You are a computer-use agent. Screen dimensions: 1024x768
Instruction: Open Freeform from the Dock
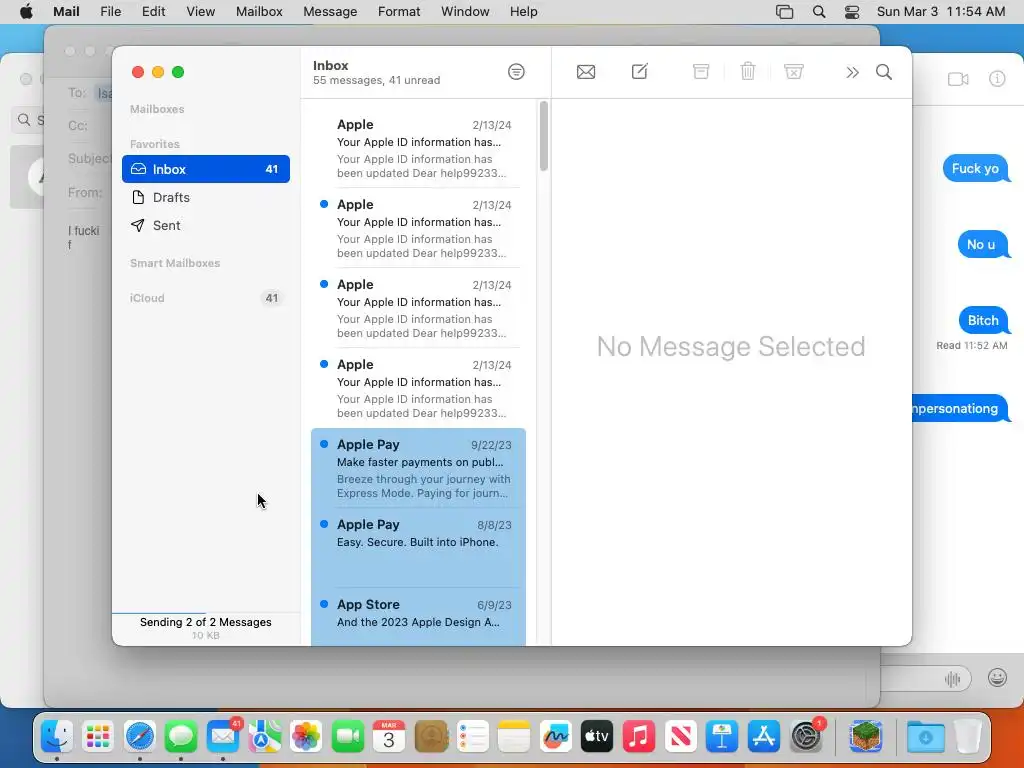[555, 737]
